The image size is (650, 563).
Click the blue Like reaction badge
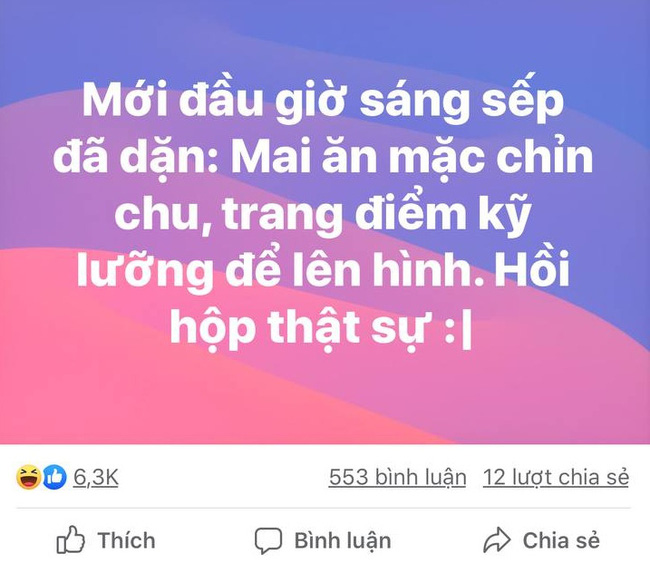(x=54, y=477)
